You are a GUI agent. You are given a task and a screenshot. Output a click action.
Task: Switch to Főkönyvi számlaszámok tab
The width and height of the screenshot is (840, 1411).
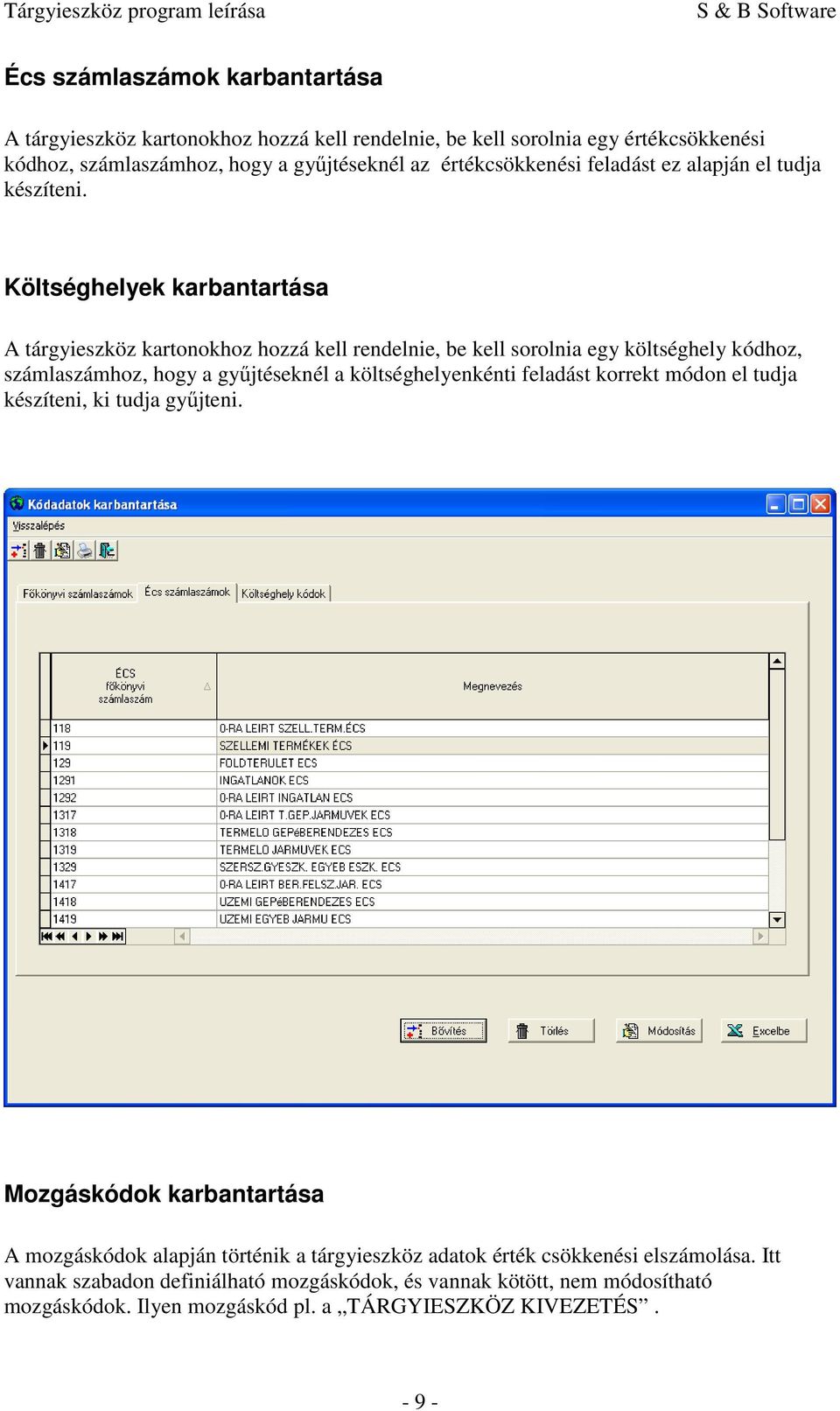[x=78, y=594]
